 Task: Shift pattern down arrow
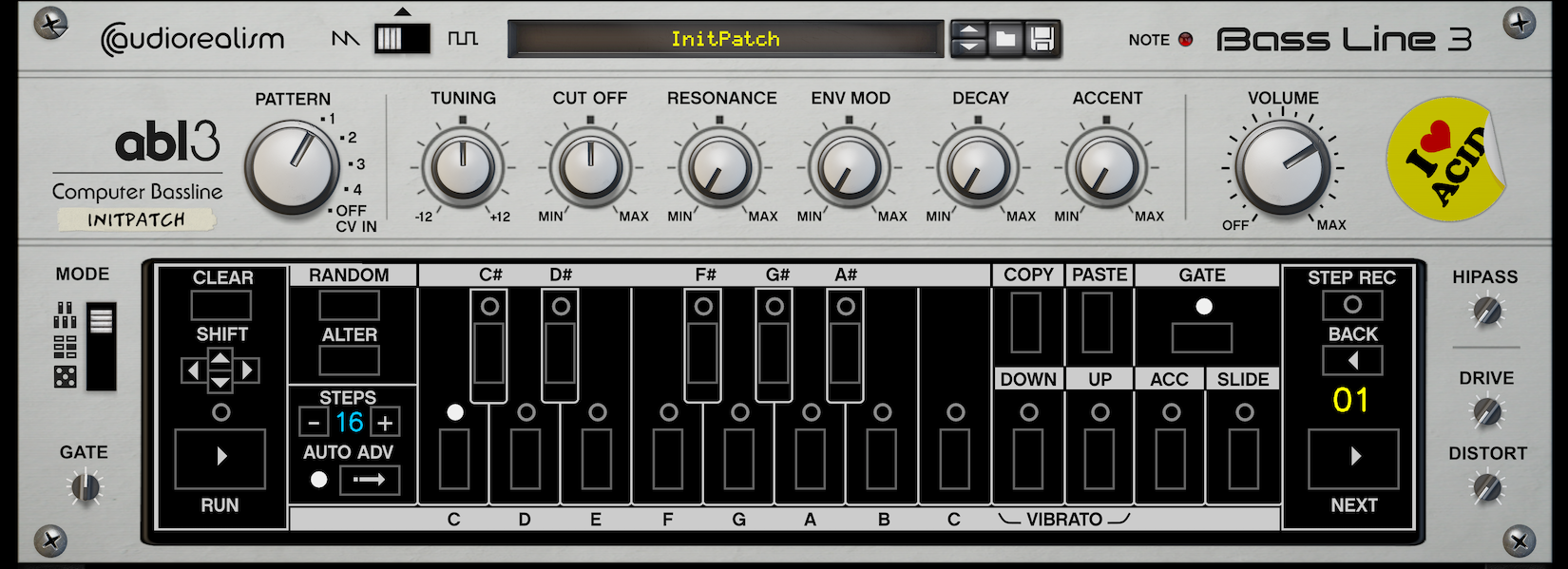[x=220, y=381]
